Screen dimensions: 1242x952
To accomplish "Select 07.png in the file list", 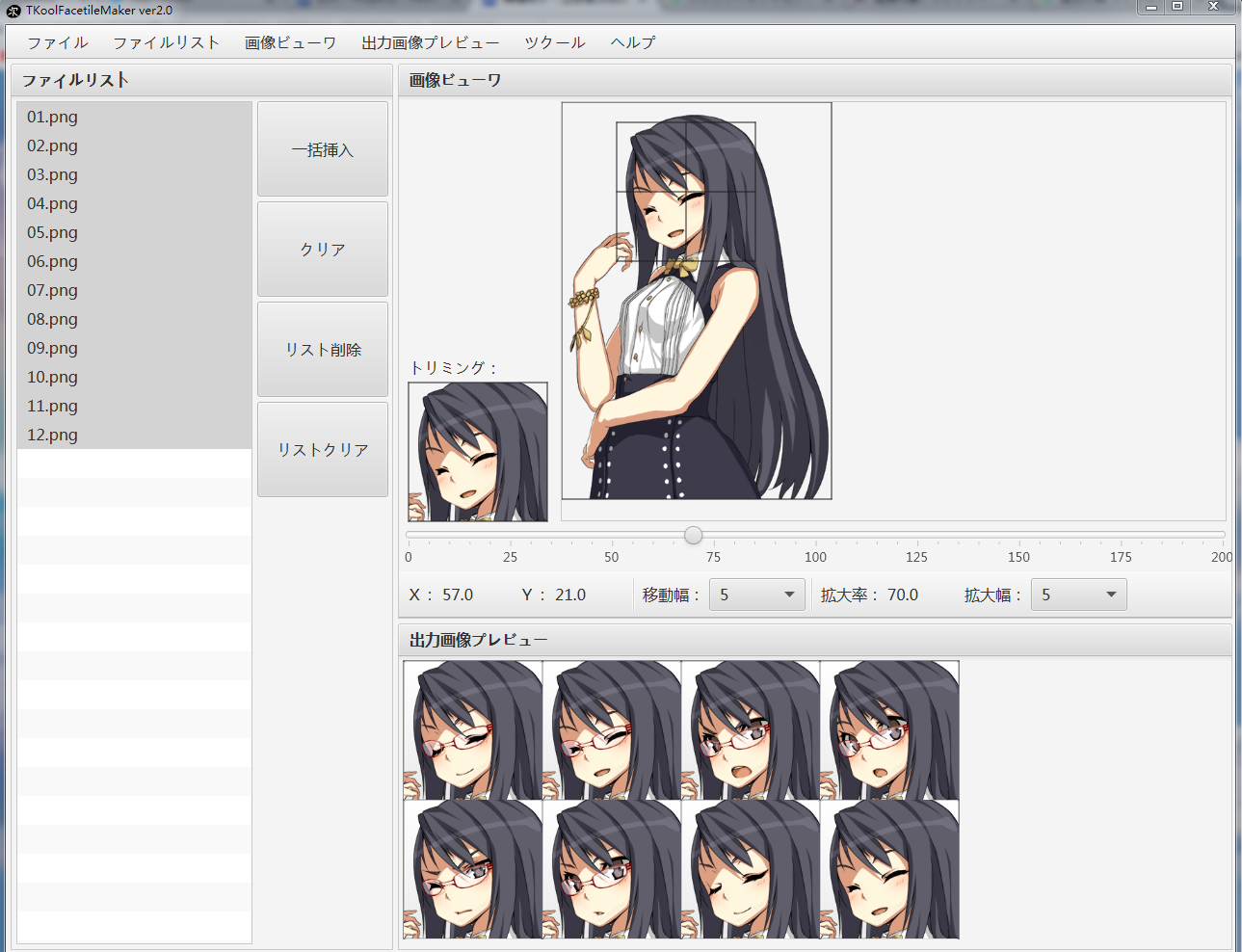I will pos(135,290).
